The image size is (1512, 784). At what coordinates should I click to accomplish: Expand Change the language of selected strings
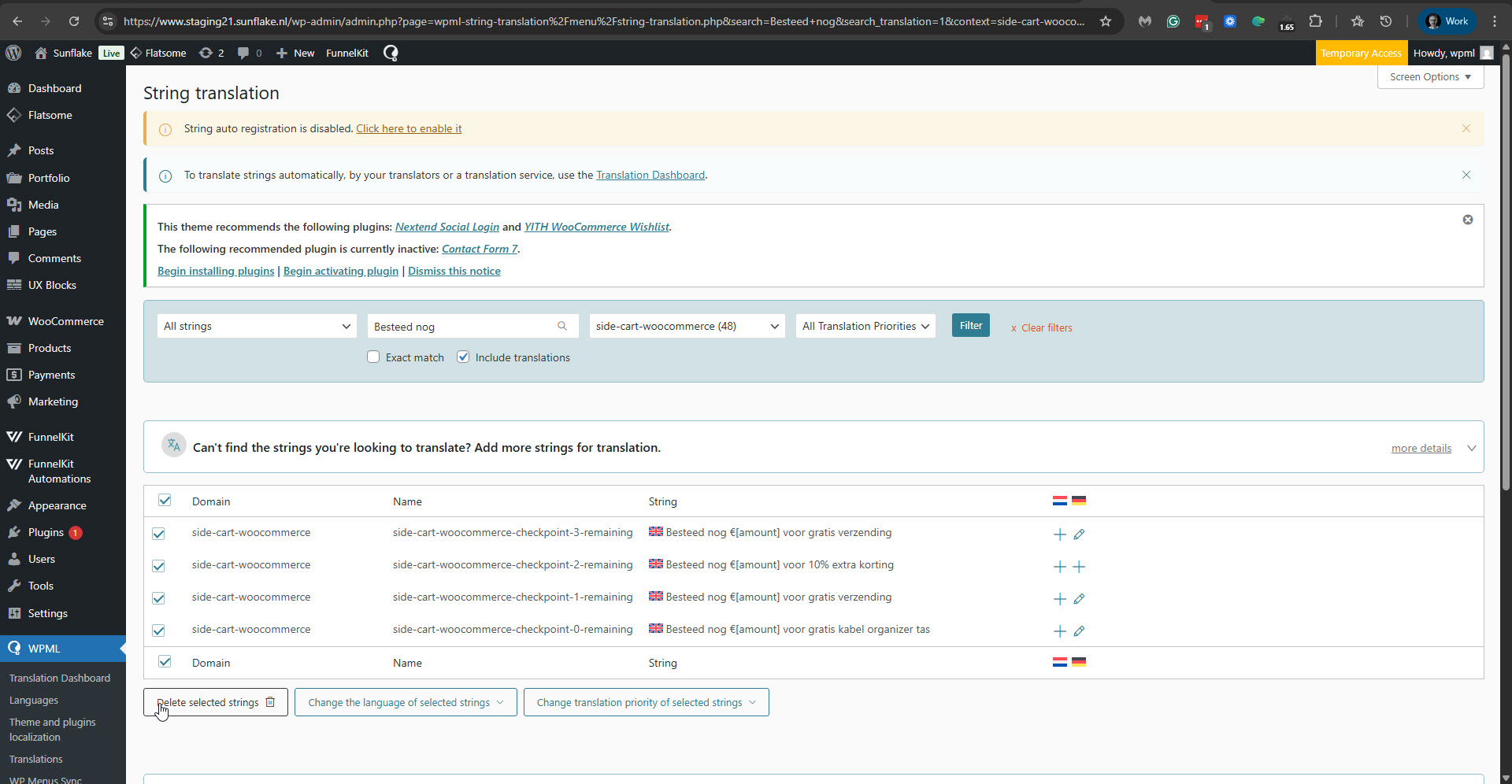pos(406,702)
